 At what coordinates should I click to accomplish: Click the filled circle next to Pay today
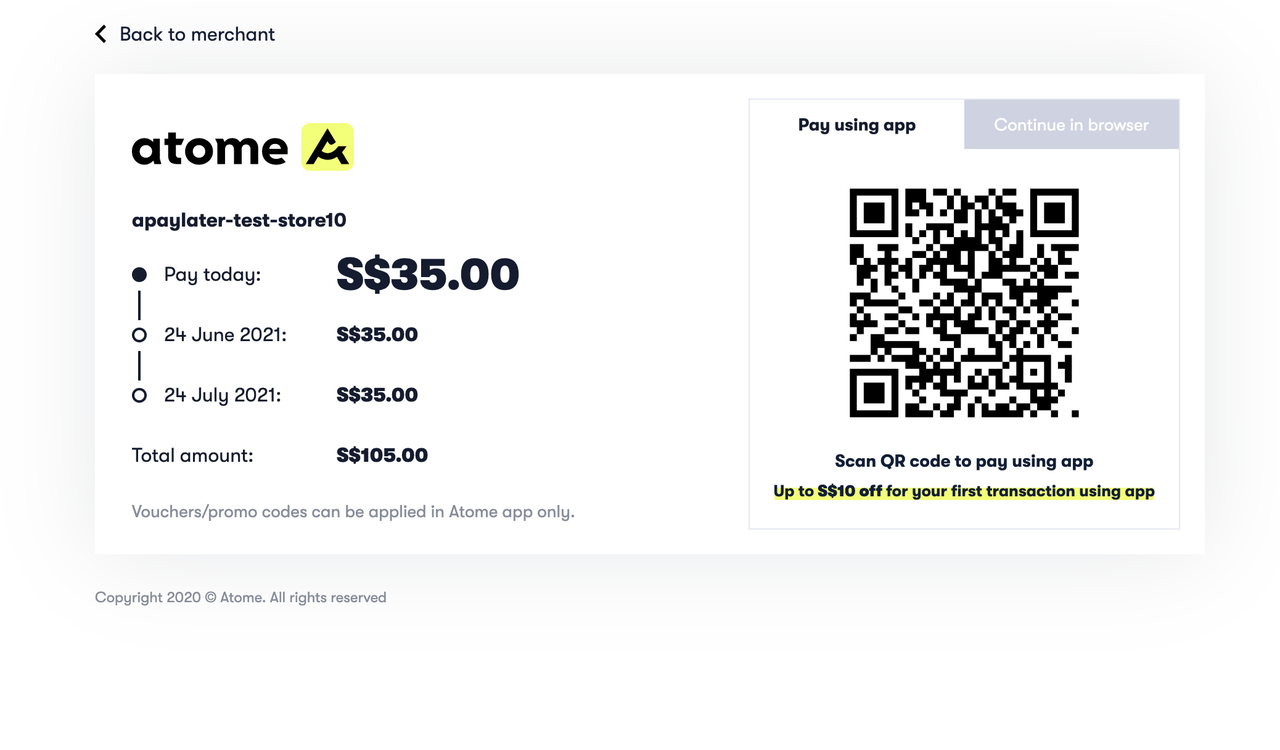[139, 273]
